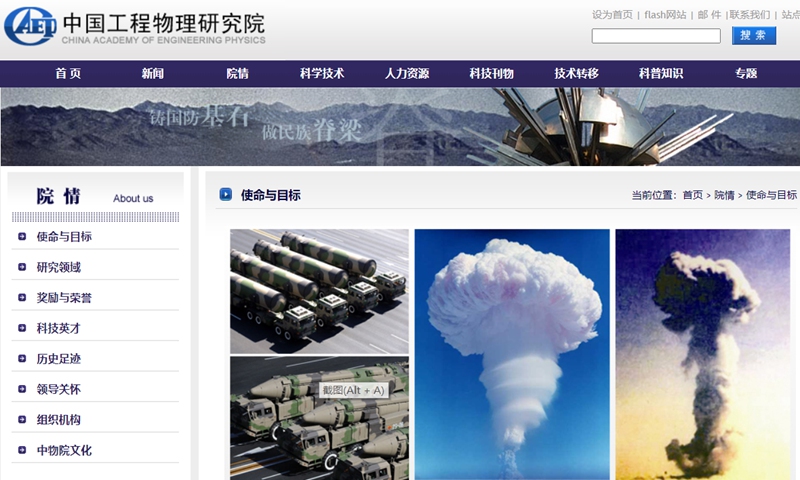The image size is (800, 480).
Task: Click 首页 in the breadcrumb path
Action: point(692,196)
